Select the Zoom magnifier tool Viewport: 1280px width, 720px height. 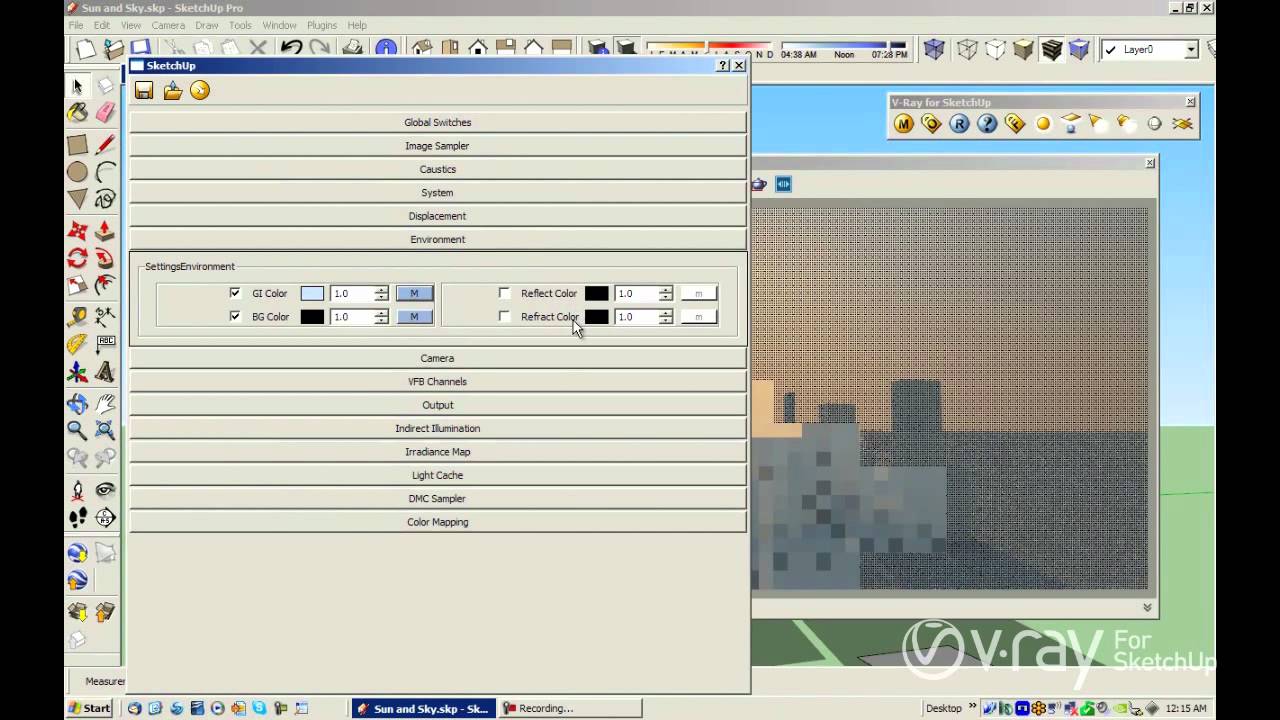coord(77,431)
